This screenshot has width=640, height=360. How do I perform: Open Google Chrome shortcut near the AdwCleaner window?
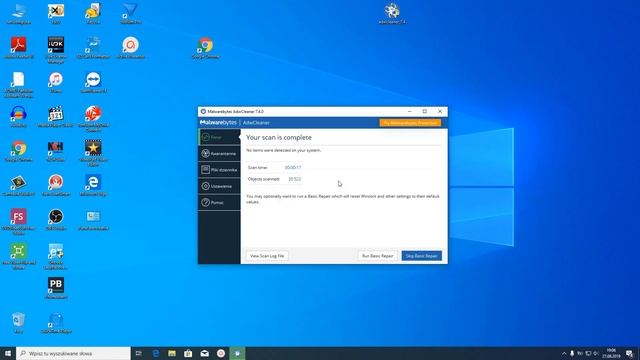(x=205, y=47)
